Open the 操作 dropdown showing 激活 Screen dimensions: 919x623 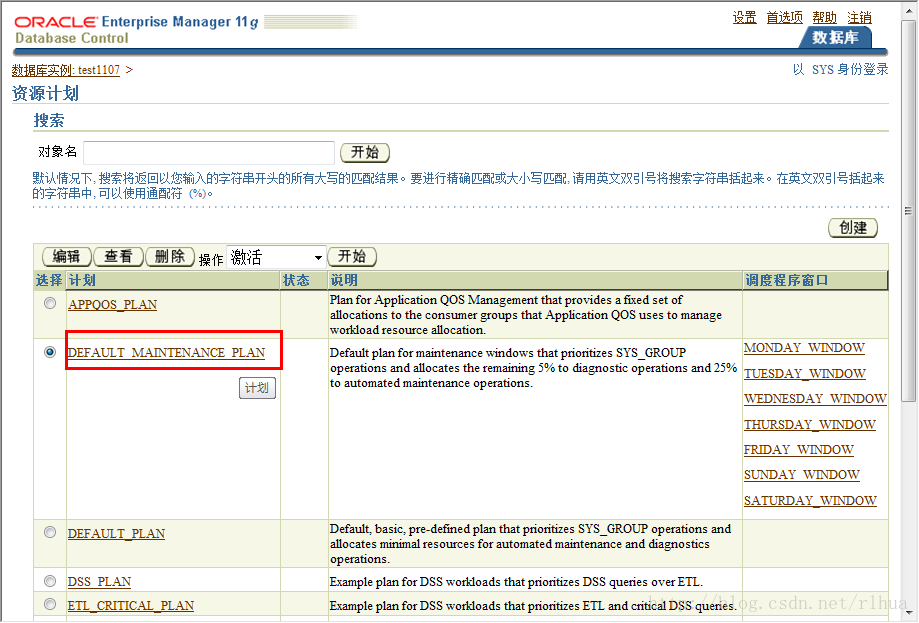click(275, 257)
